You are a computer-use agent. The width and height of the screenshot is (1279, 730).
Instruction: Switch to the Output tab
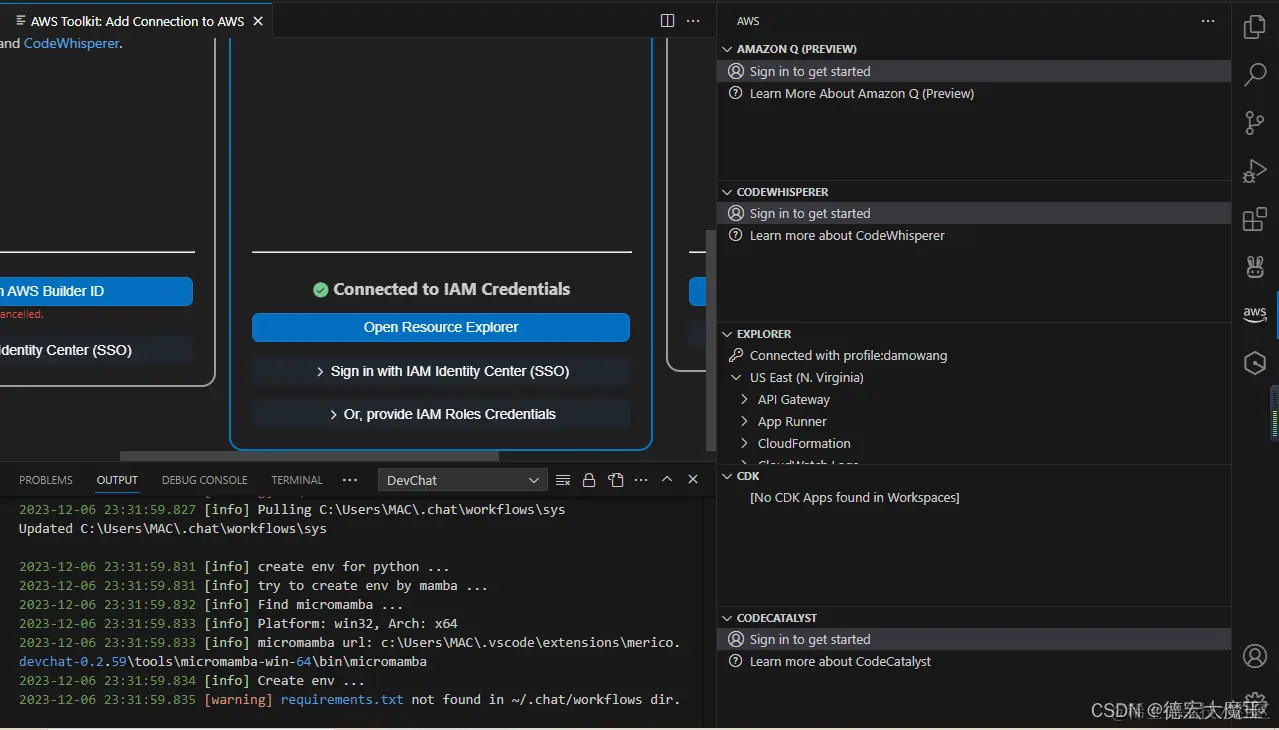[117, 480]
